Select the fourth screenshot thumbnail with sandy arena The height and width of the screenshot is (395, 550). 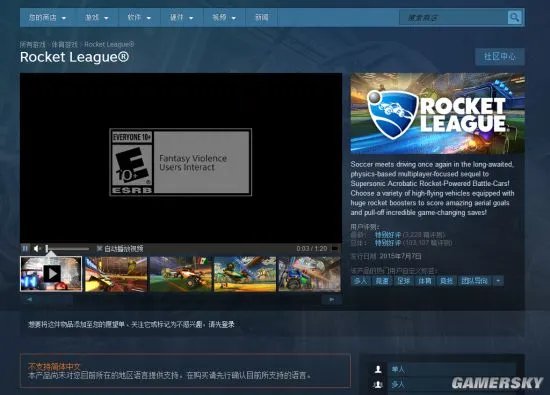coord(245,274)
